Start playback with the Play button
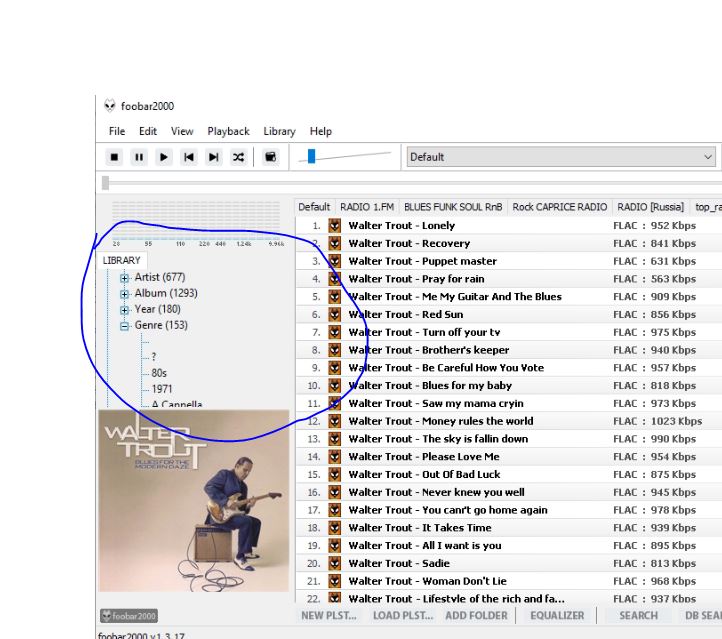 pyautogui.click(x=164, y=157)
